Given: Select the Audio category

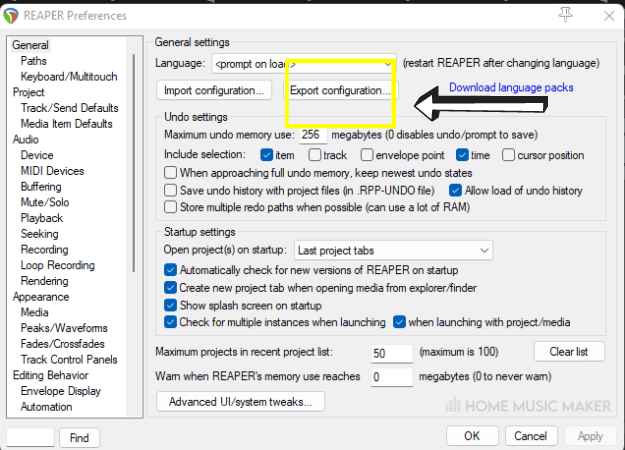Looking at the screenshot, I should pyautogui.click(x=26, y=140).
